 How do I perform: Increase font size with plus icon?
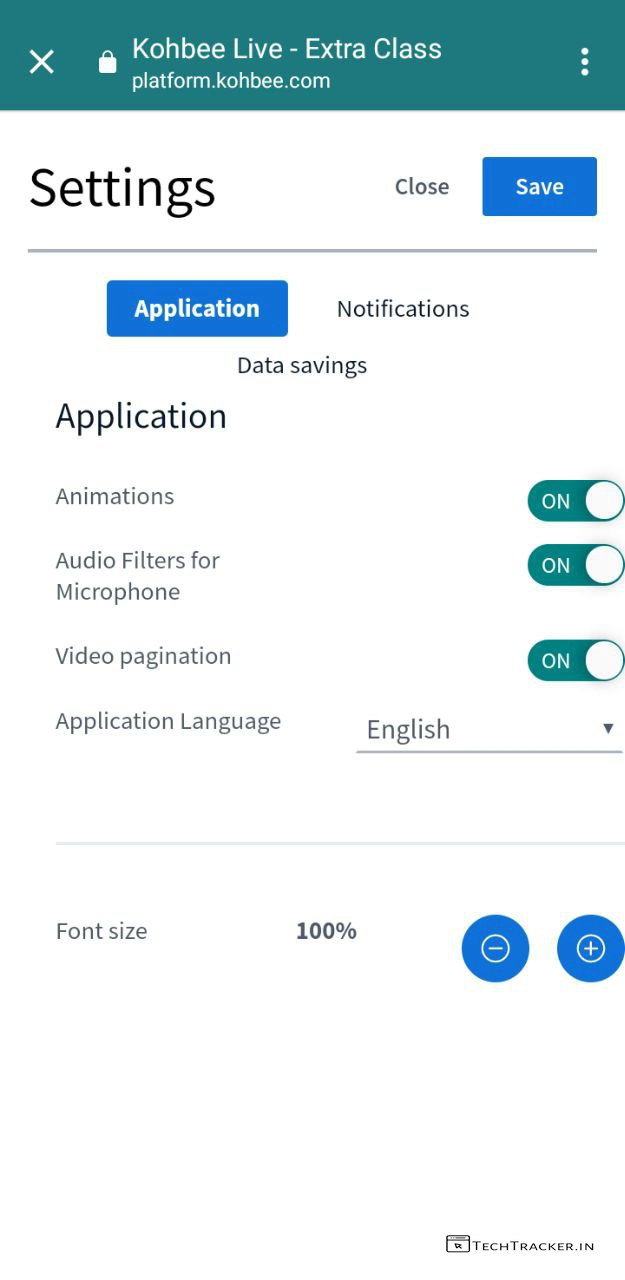coord(590,948)
